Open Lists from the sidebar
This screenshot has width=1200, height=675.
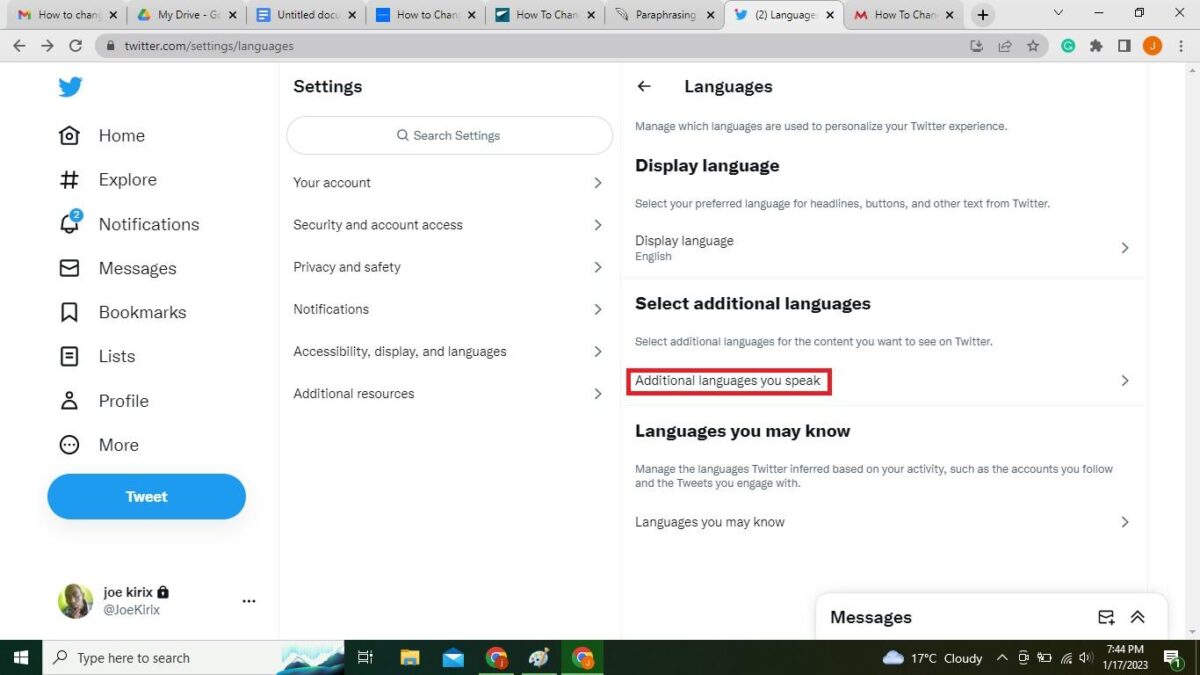click(96, 356)
